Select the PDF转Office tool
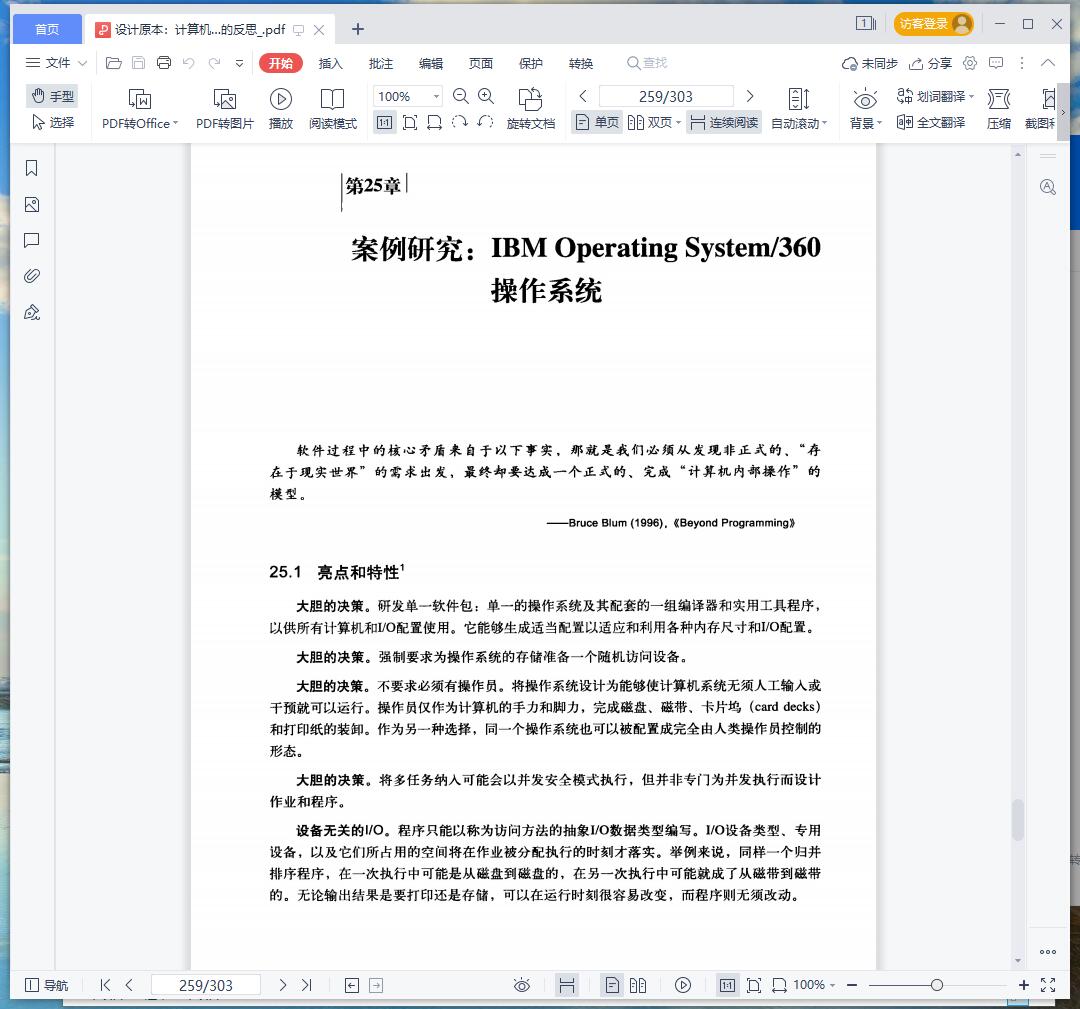The image size is (1080, 1009). click(x=140, y=109)
